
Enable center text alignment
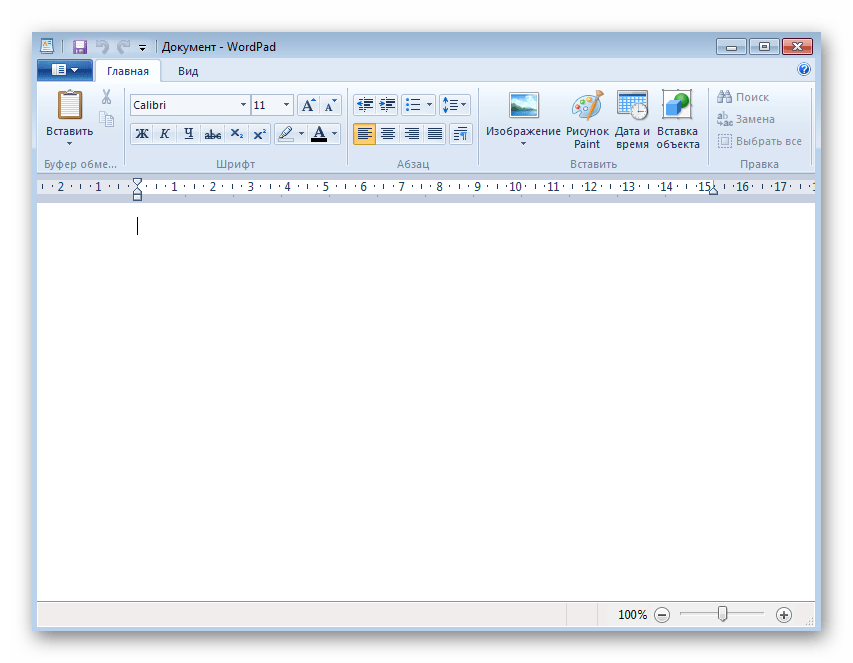point(388,134)
